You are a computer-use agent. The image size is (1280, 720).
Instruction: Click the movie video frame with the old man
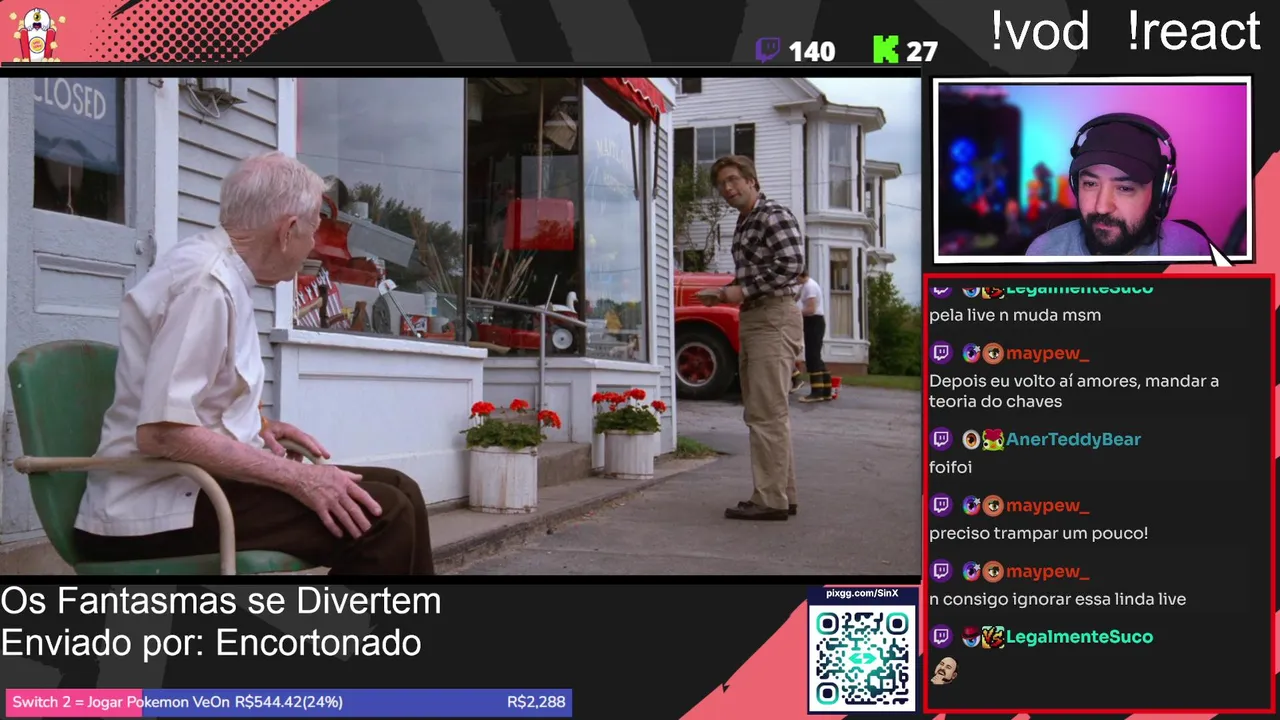point(460,326)
